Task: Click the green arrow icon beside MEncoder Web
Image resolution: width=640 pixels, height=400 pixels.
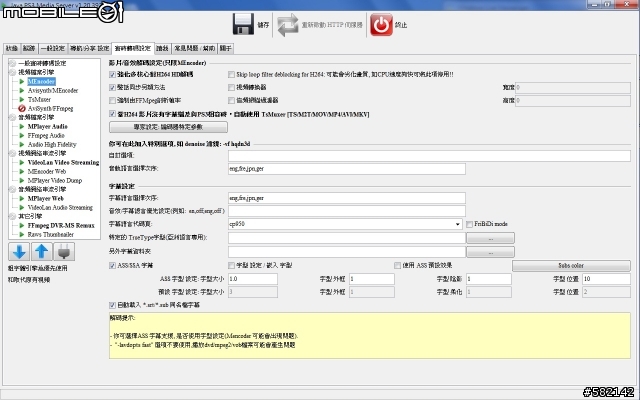Action: (22, 171)
